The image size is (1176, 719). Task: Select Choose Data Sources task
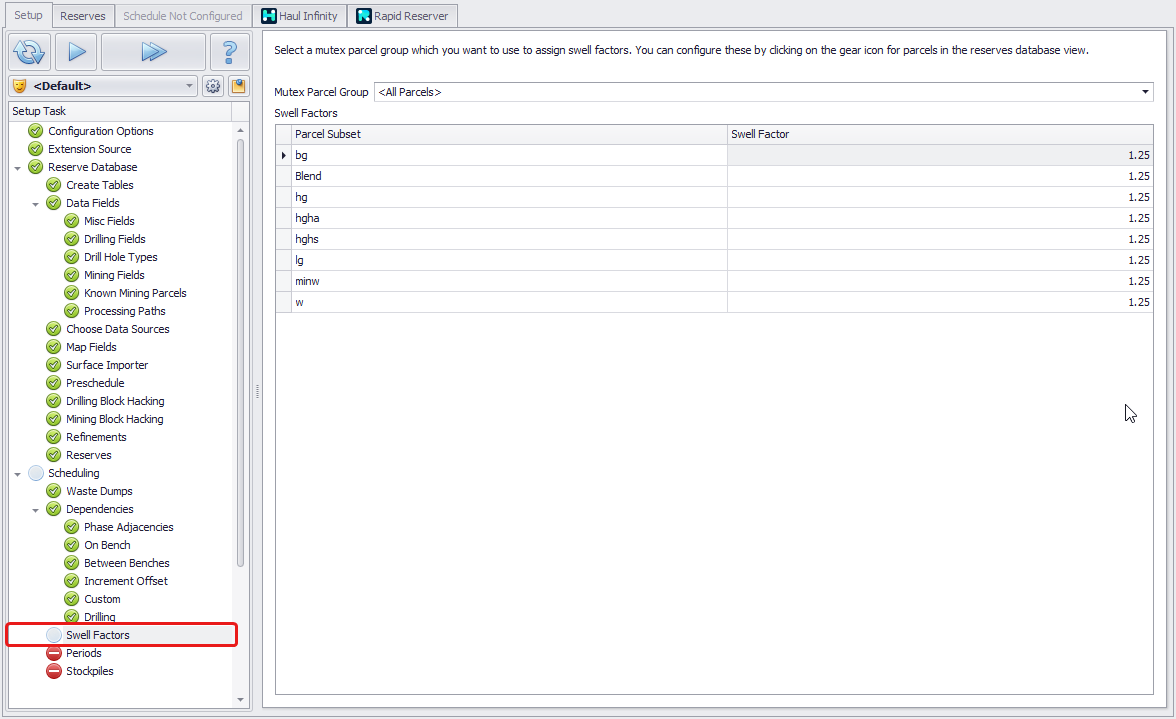point(118,329)
